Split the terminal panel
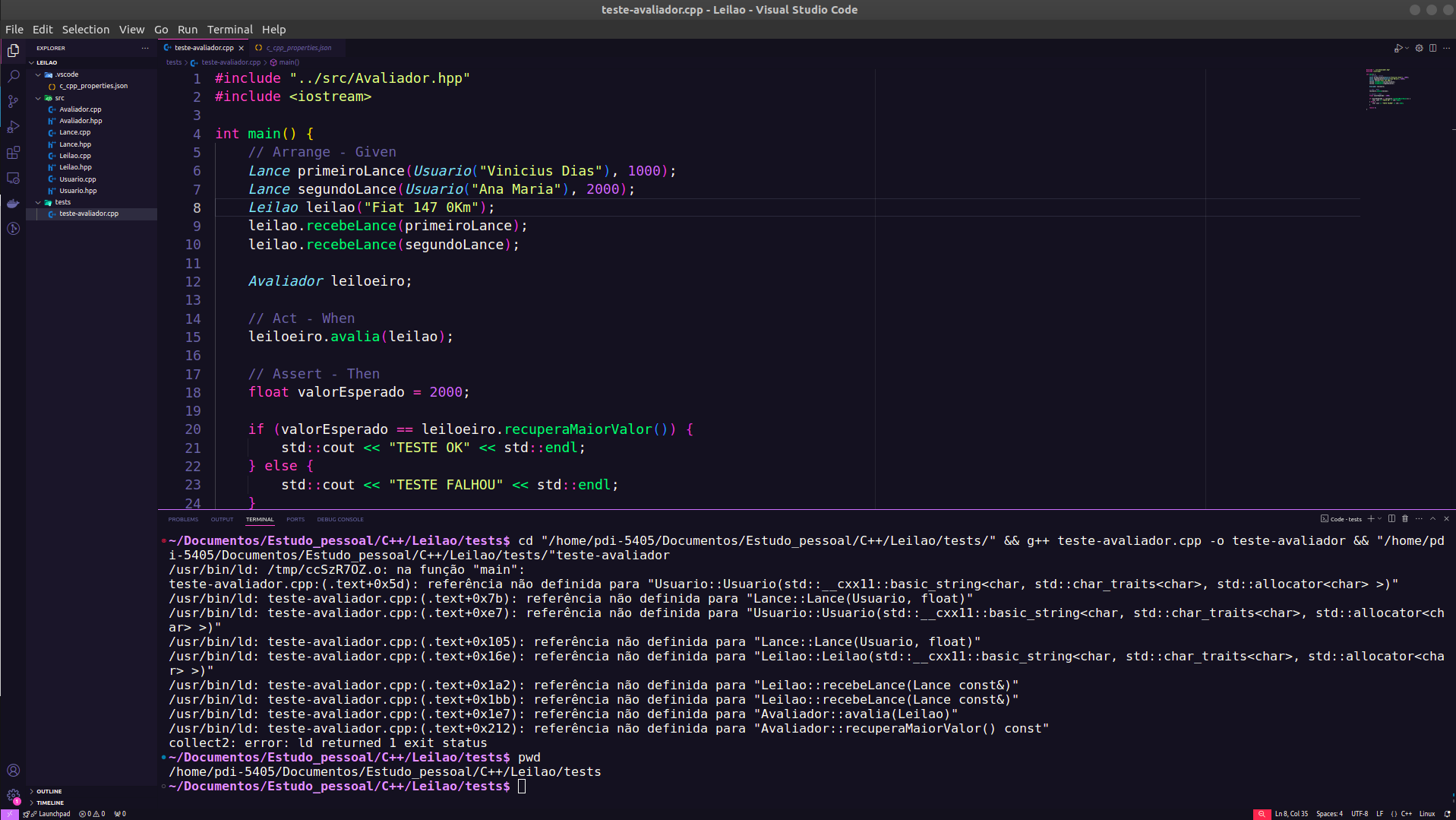The height and width of the screenshot is (820, 1456). (1391, 519)
